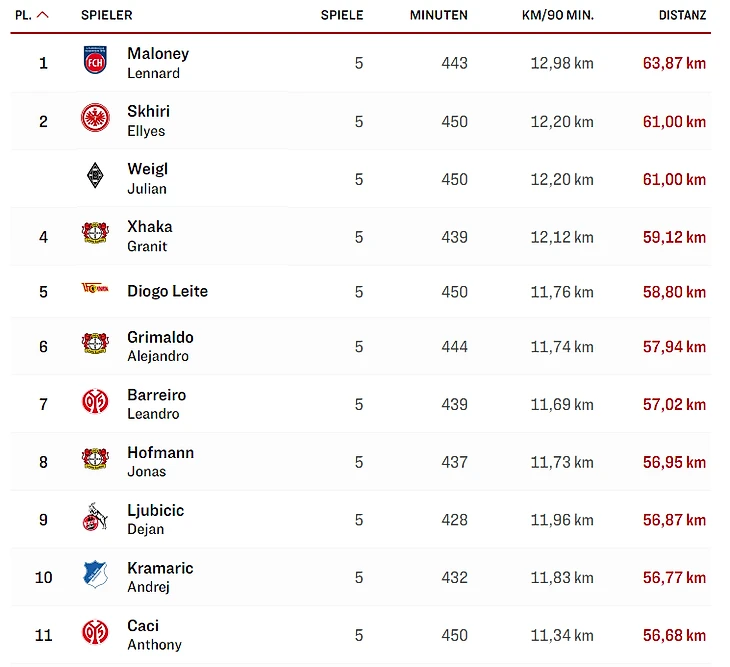Open player Maloney Lennard's profile
The image size is (730, 667).
[x=158, y=62]
